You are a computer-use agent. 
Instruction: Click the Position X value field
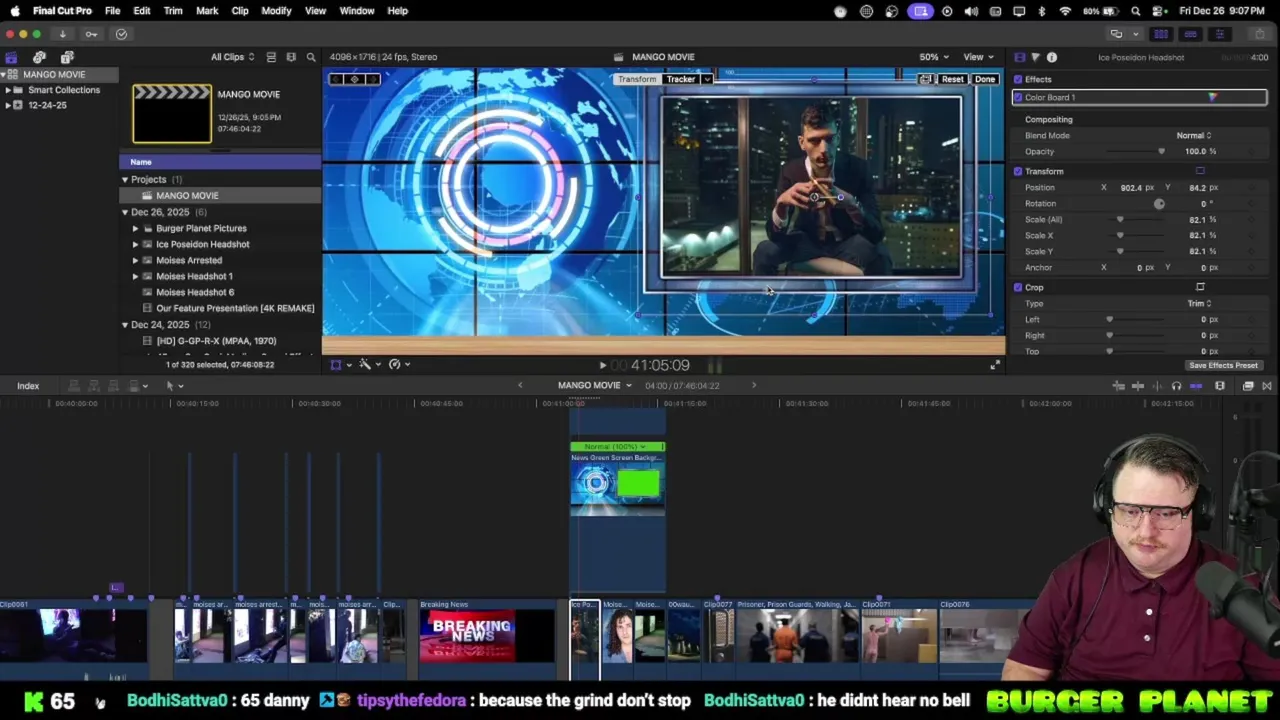(1131, 187)
